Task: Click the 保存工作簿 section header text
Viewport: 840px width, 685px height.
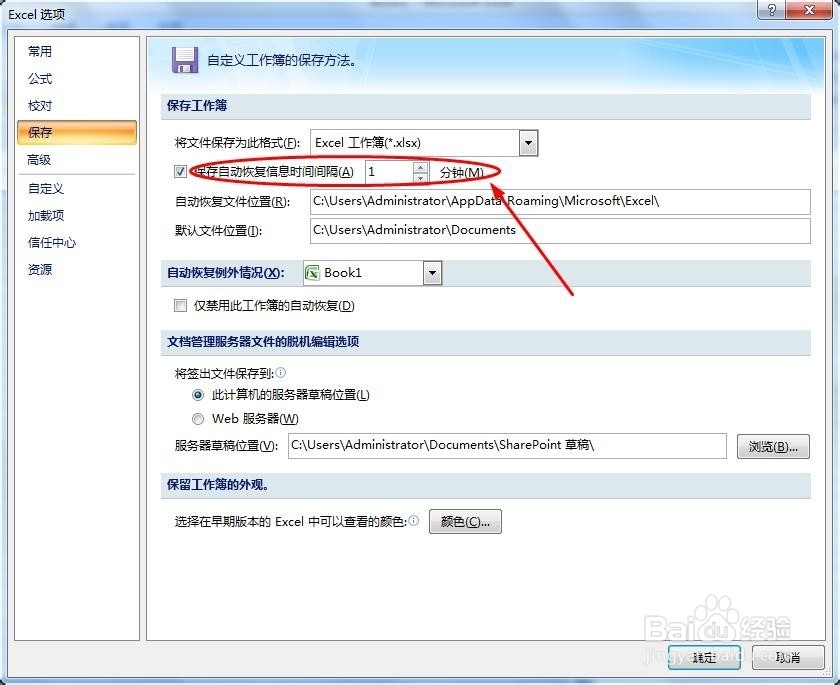Action: point(197,106)
